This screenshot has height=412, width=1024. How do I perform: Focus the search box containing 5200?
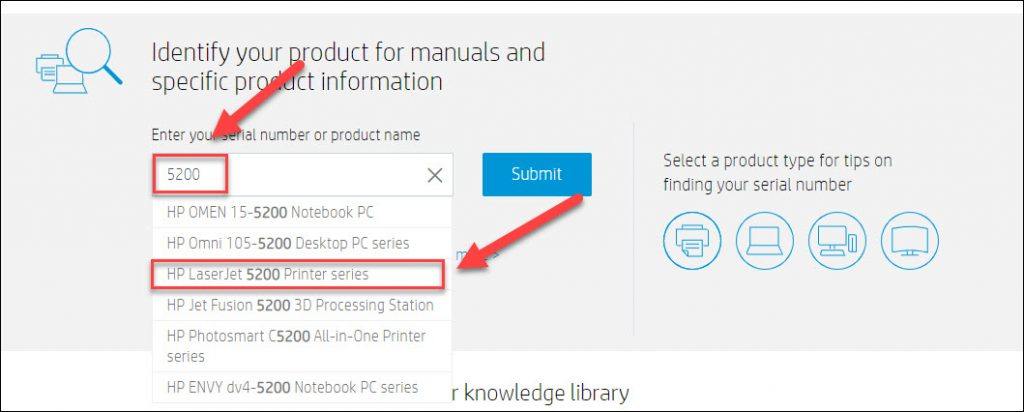pos(302,174)
